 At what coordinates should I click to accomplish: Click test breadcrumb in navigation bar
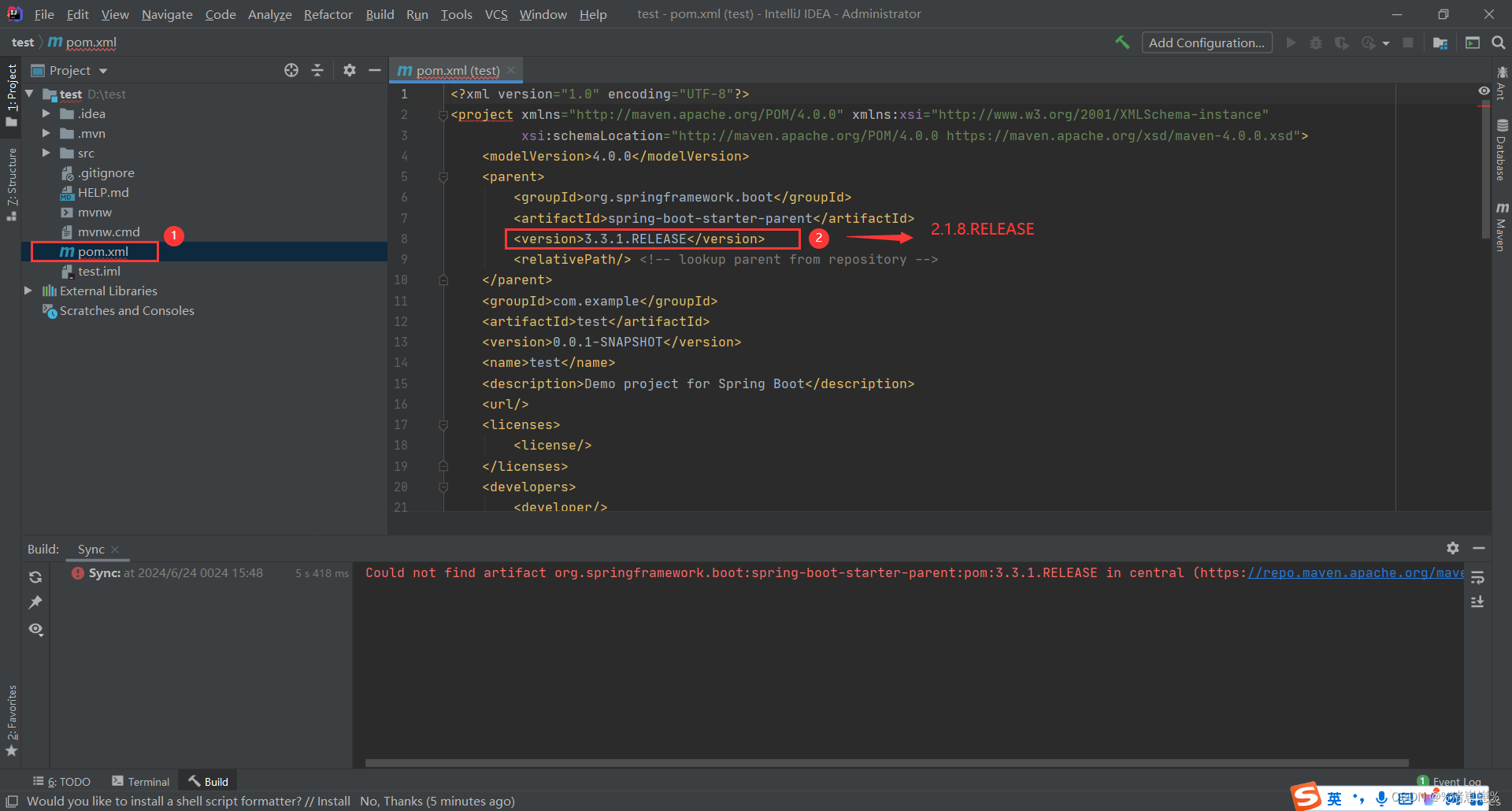click(23, 42)
